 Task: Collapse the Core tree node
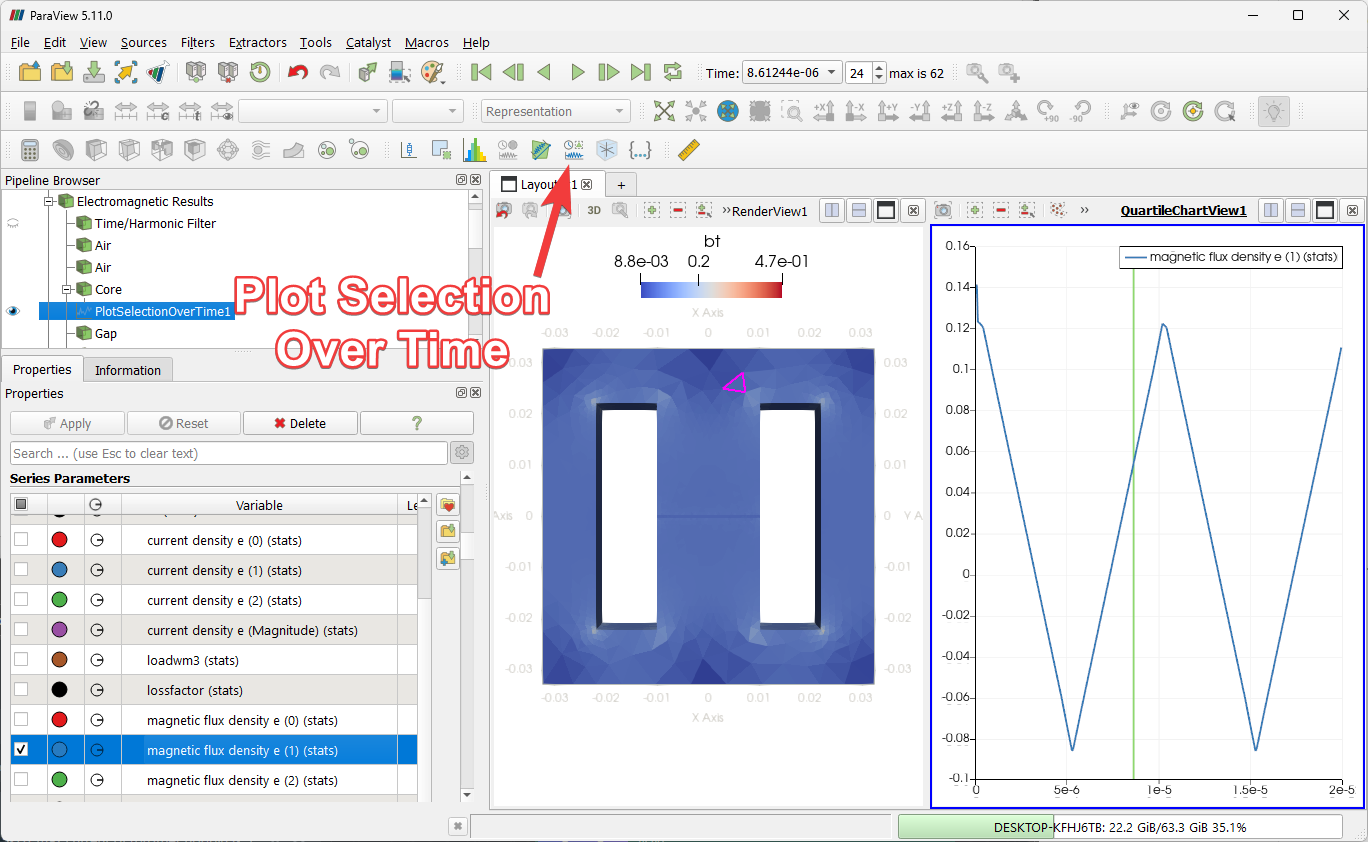click(66, 289)
